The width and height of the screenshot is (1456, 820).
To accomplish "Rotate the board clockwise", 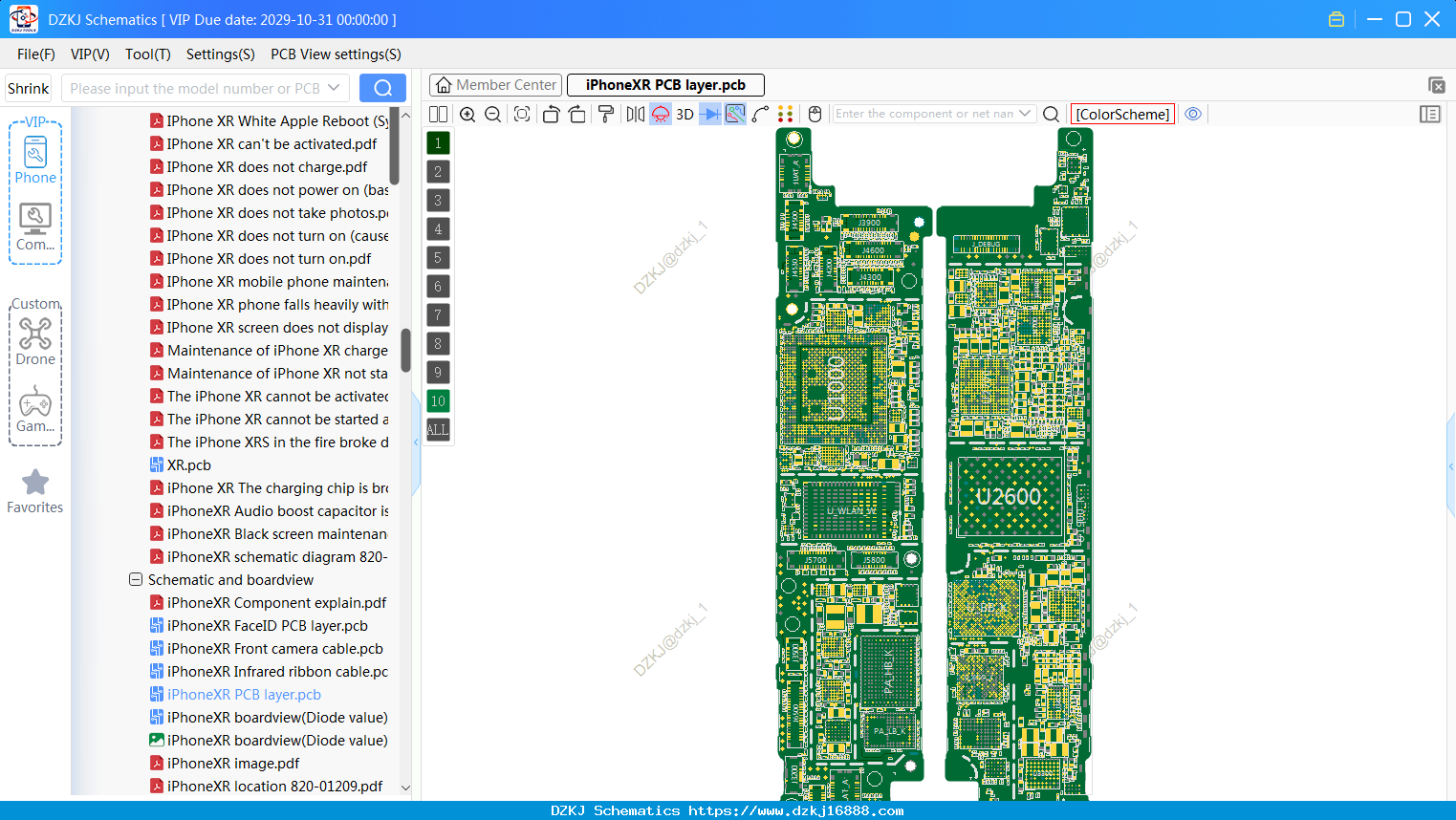I will point(577,114).
